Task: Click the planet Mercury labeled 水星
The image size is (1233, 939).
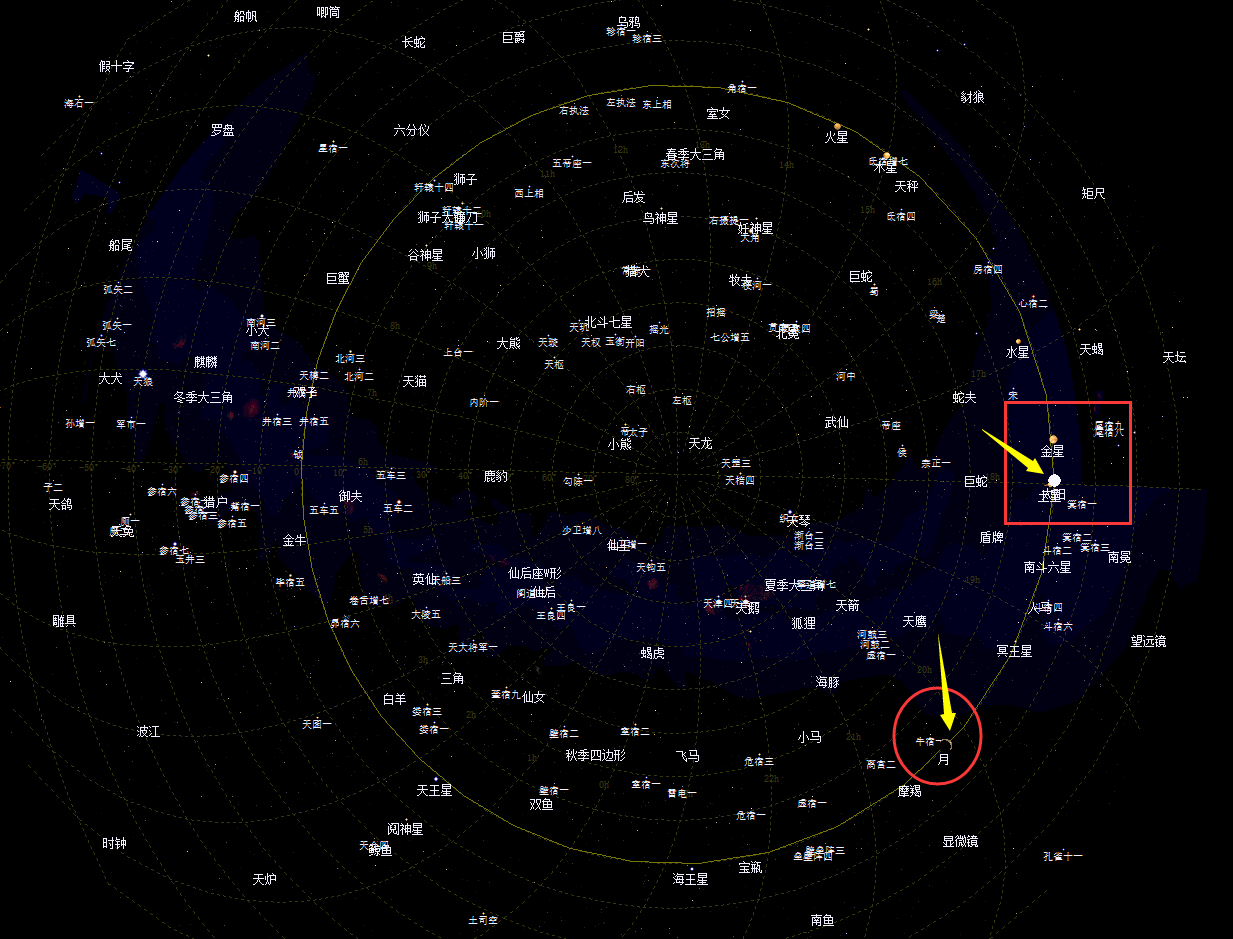Action: (1017, 352)
